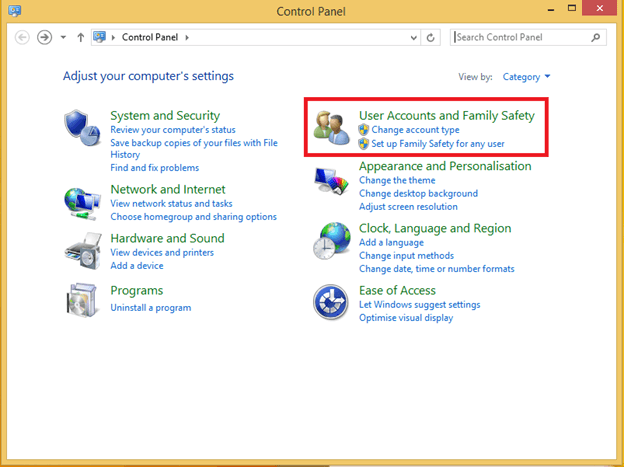Click the title bar Control Panel icon
Viewport: 624px width, 467px height.
[x=15, y=10]
